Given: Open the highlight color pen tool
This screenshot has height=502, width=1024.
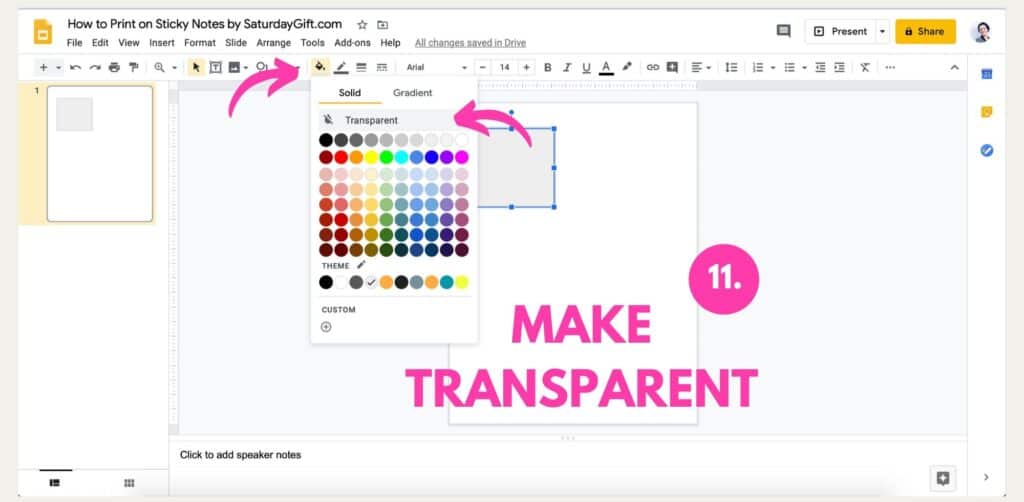Looking at the screenshot, I should click(627, 67).
